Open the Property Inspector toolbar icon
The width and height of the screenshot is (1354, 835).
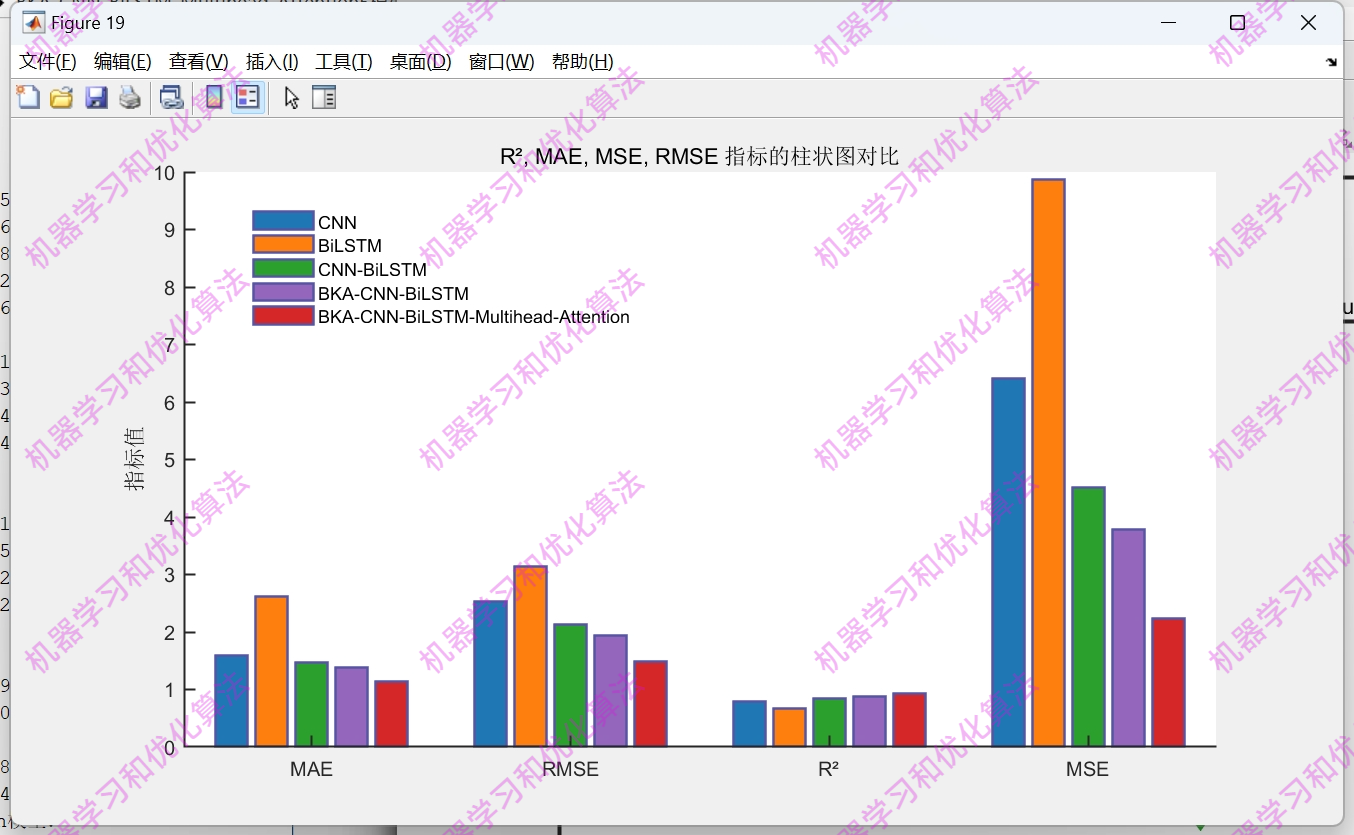[324, 97]
